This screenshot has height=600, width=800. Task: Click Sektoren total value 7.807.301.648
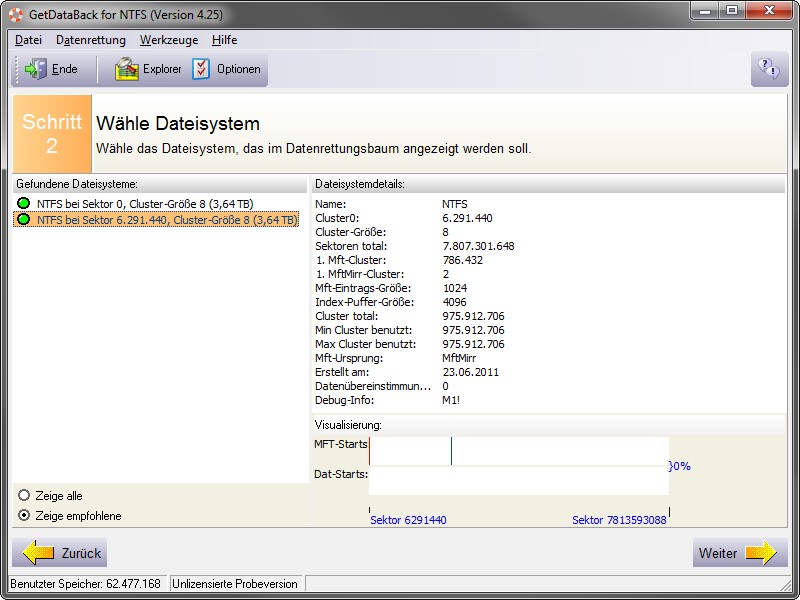[x=479, y=246]
